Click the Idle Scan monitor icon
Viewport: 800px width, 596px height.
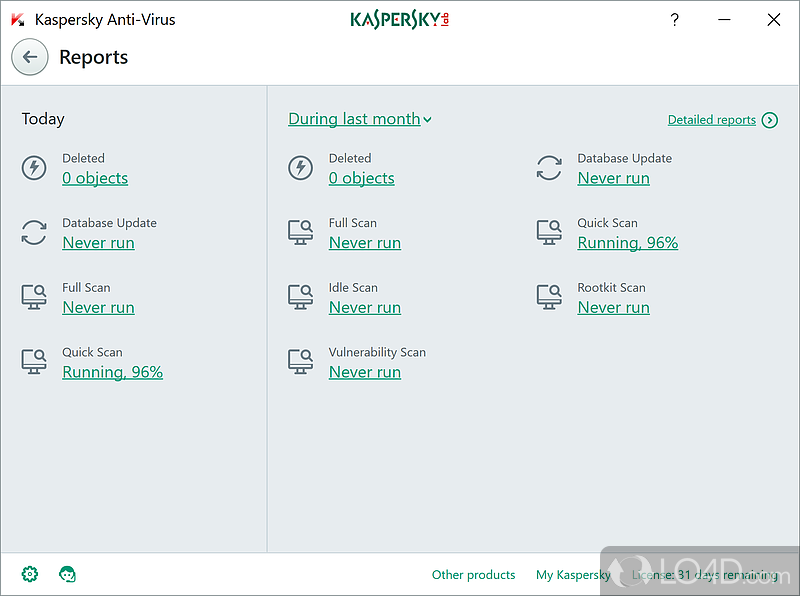[x=300, y=297]
